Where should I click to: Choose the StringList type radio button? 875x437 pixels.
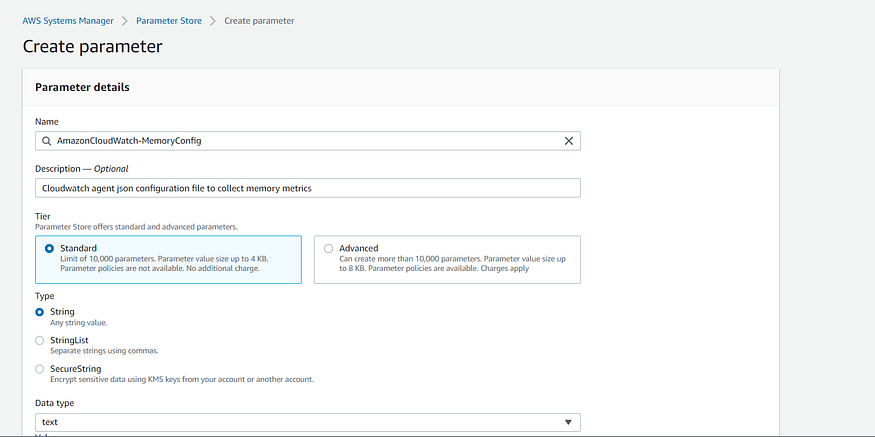tap(40, 340)
